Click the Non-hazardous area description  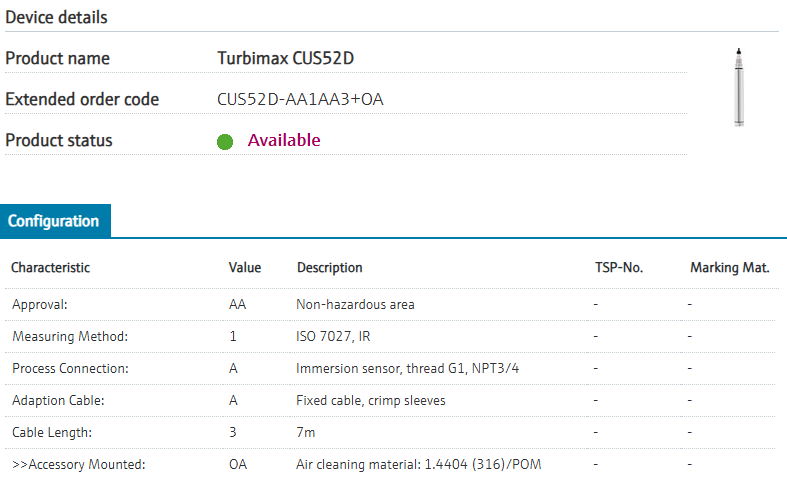click(x=355, y=304)
